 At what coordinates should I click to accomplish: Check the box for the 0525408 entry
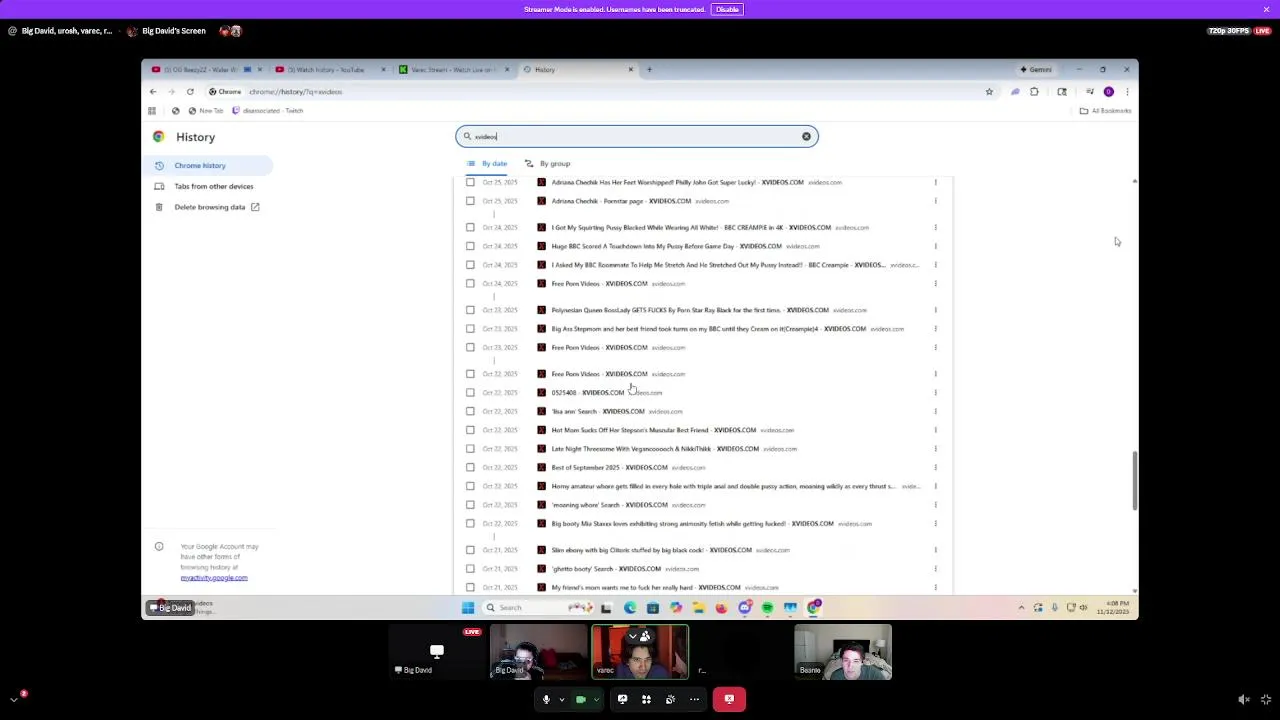tap(470, 392)
